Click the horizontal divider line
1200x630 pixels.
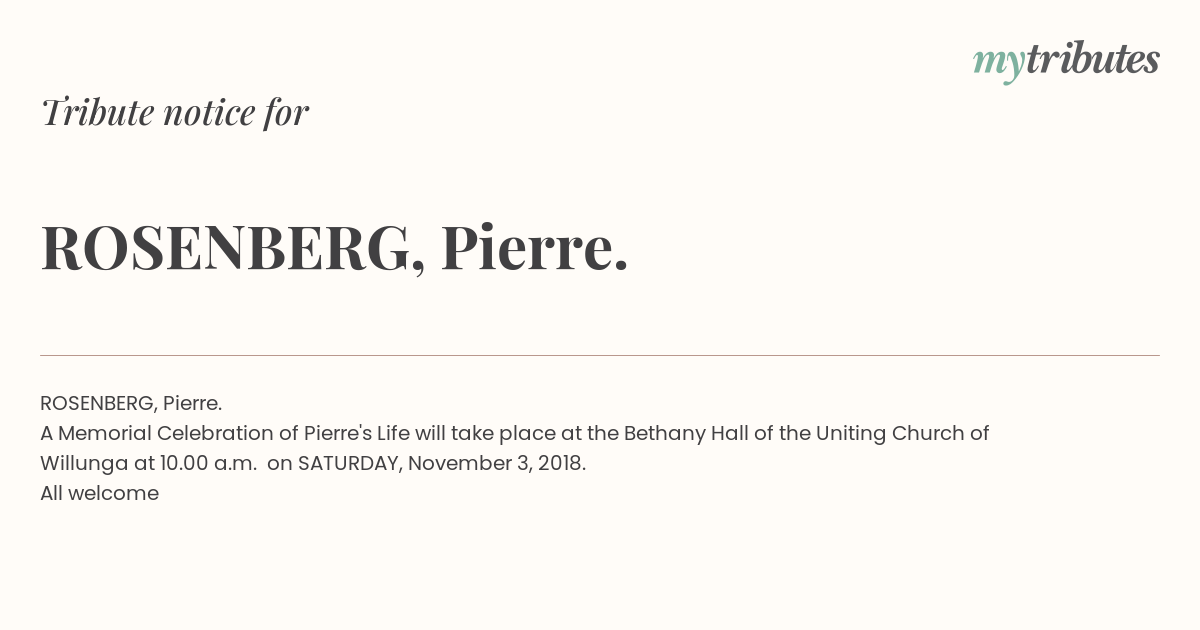pos(600,355)
